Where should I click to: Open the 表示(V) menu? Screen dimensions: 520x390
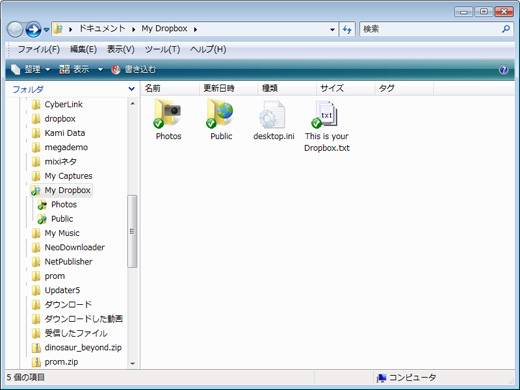pyautogui.click(x=121, y=49)
